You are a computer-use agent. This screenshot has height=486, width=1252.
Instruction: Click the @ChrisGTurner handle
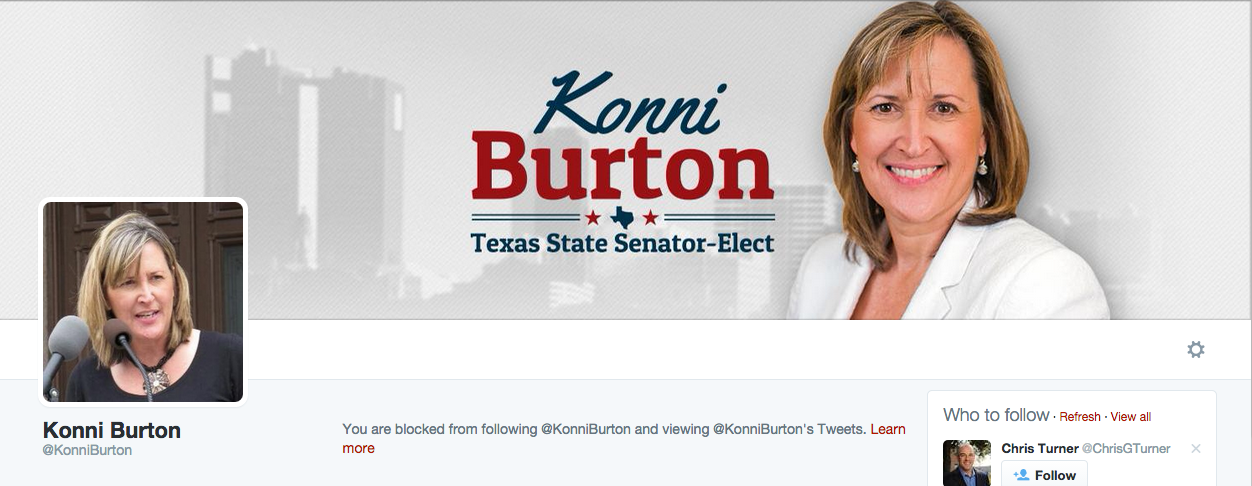[x=1126, y=449]
